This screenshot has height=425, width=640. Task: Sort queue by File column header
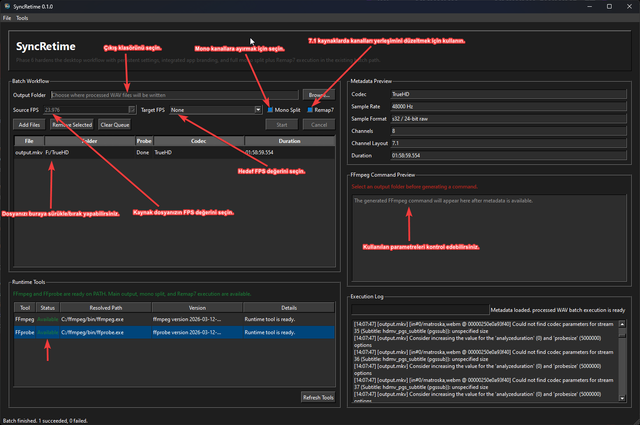29,141
